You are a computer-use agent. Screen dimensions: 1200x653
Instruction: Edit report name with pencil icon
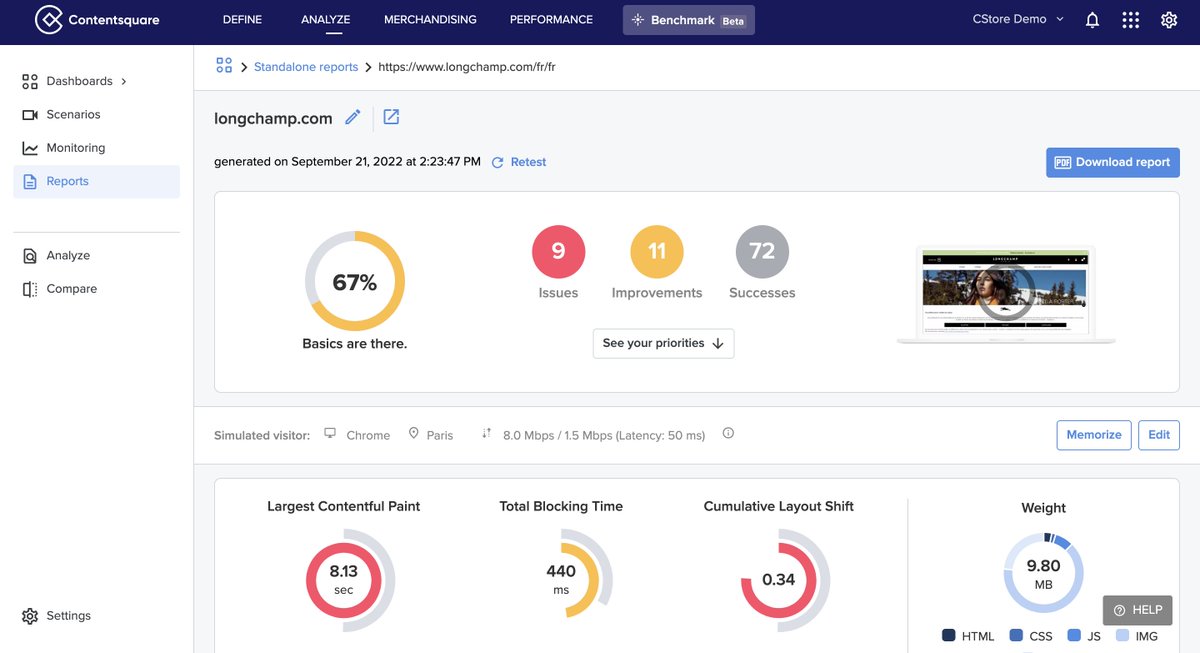click(352, 117)
